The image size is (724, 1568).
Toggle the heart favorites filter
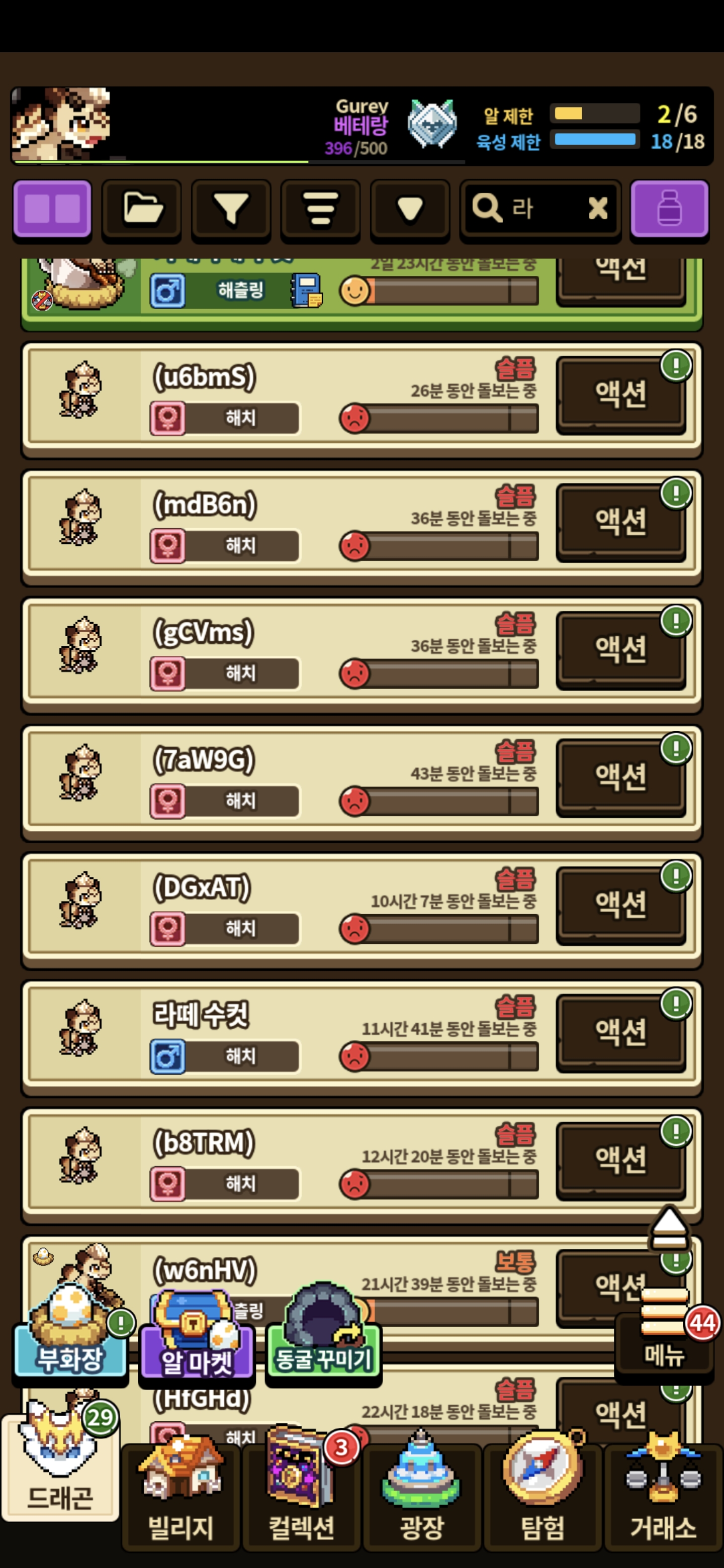[410, 210]
